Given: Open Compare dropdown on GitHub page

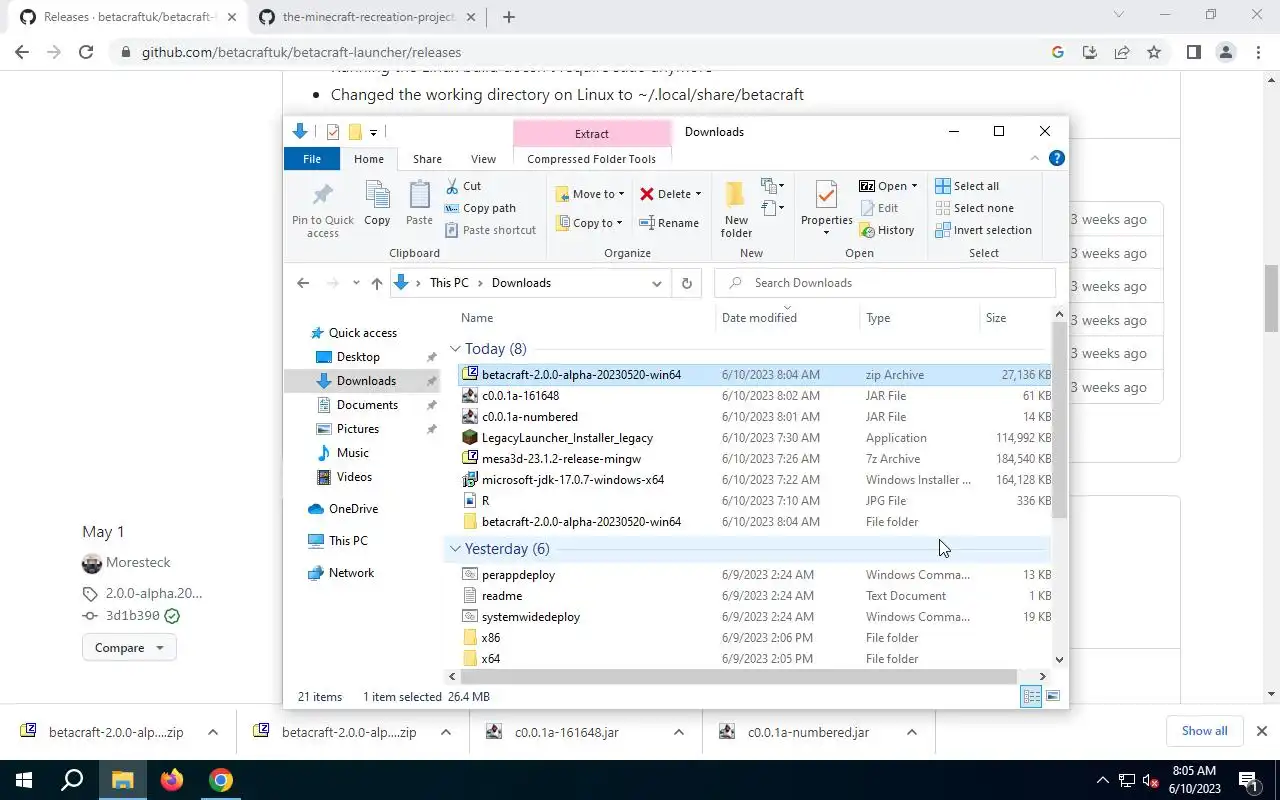Looking at the screenshot, I should coord(129,648).
